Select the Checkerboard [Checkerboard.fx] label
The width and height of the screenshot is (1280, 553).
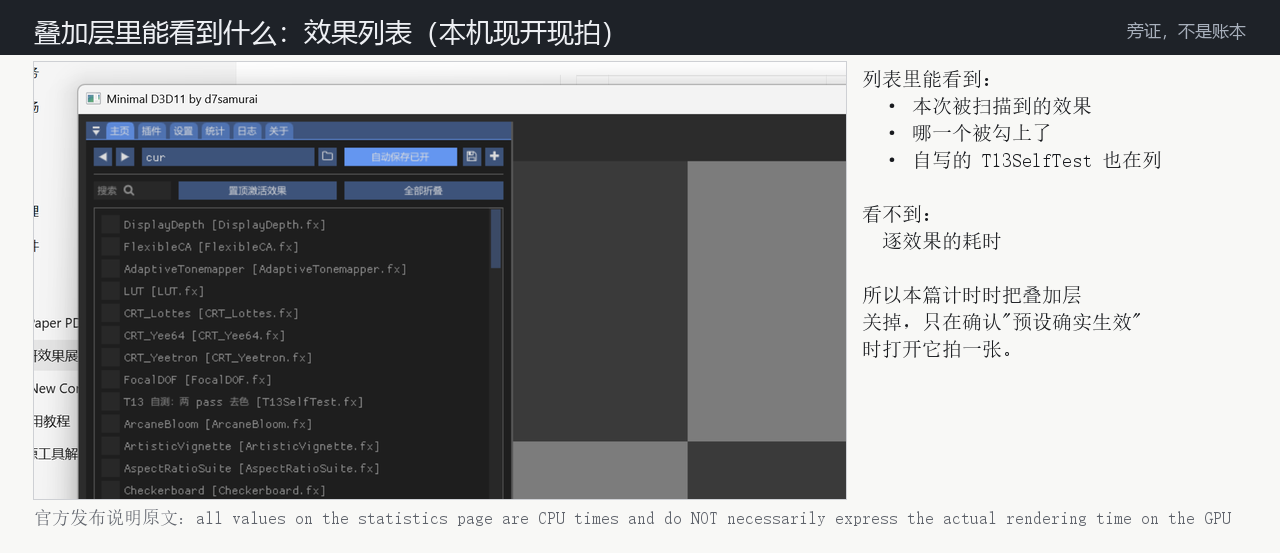coord(225,490)
